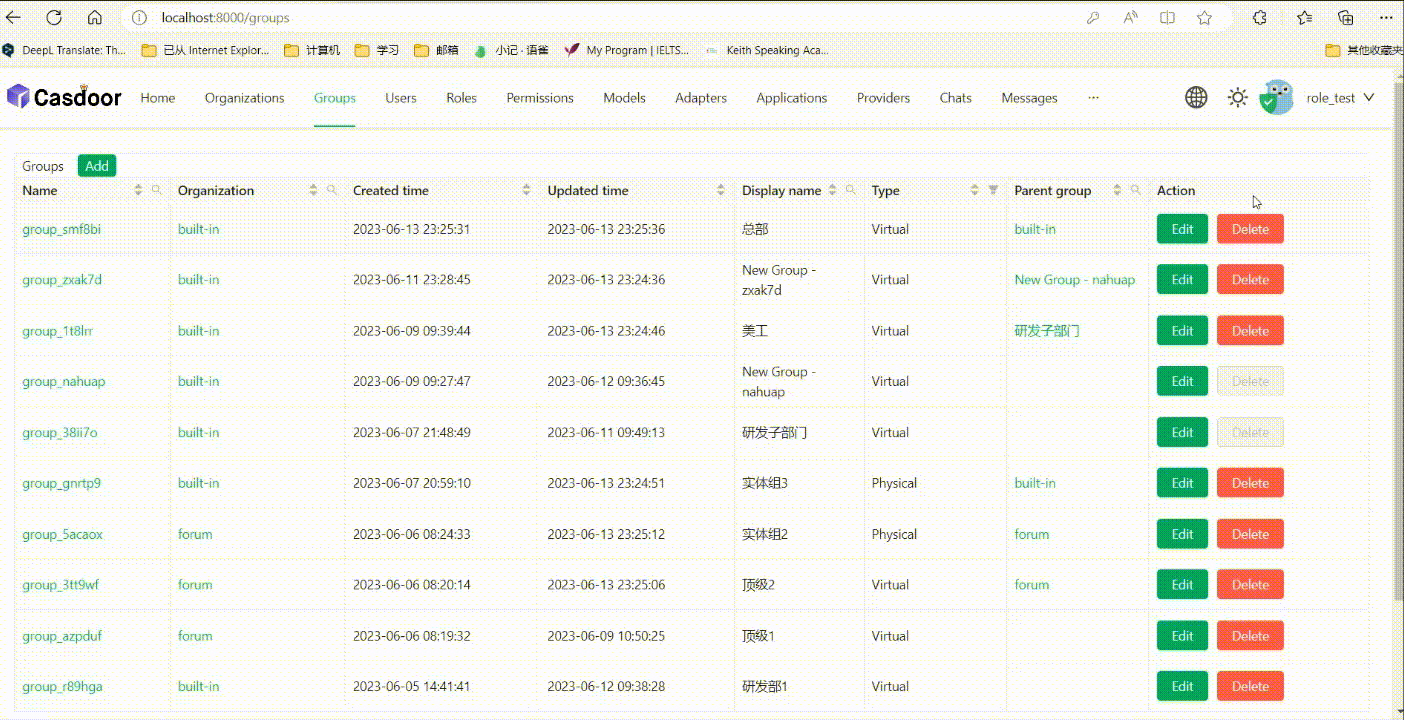Switch to the Users page

tap(400, 97)
